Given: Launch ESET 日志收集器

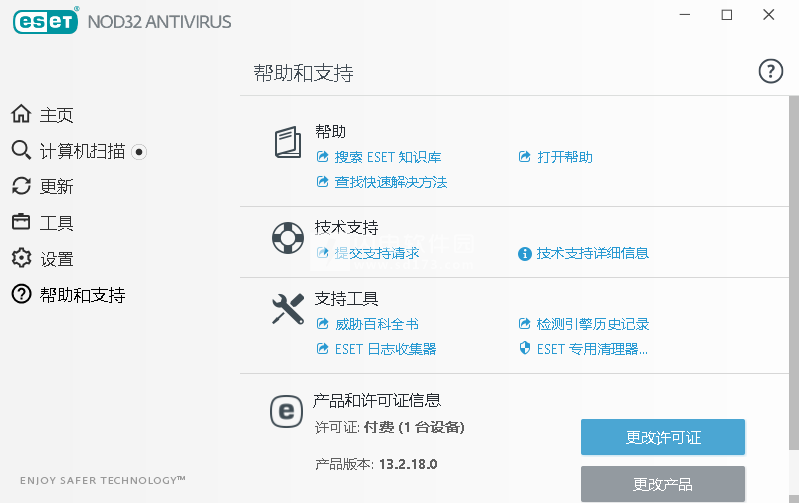Looking at the screenshot, I should (x=386, y=349).
